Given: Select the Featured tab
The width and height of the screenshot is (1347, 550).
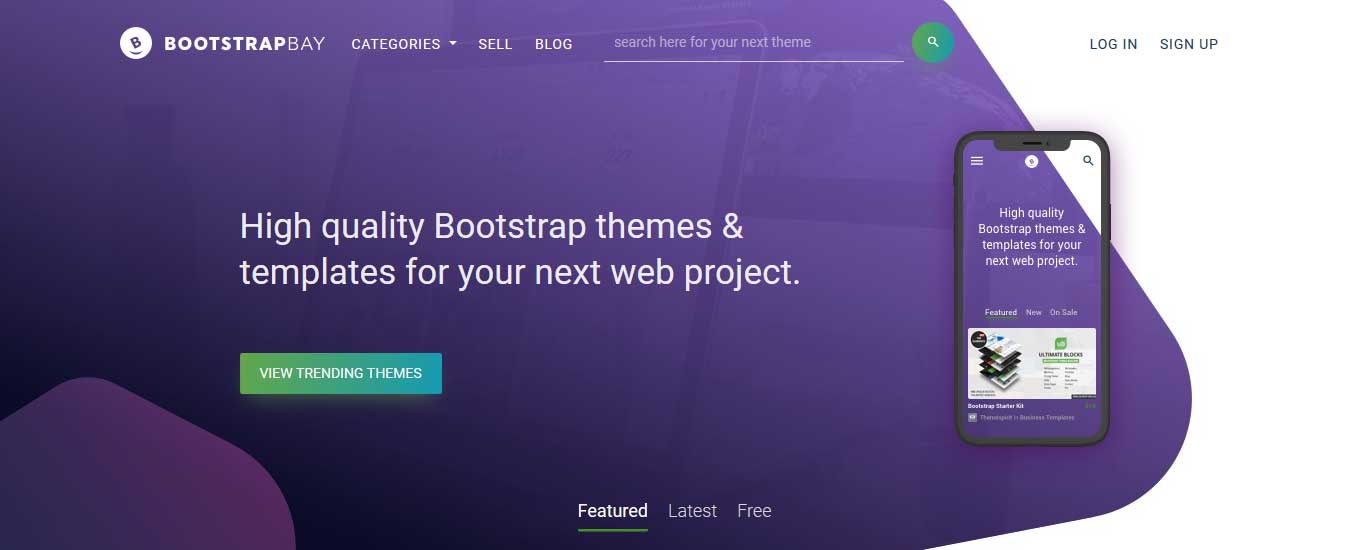Looking at the screenshot, I should pyautogui.click(x=612, y=511).
